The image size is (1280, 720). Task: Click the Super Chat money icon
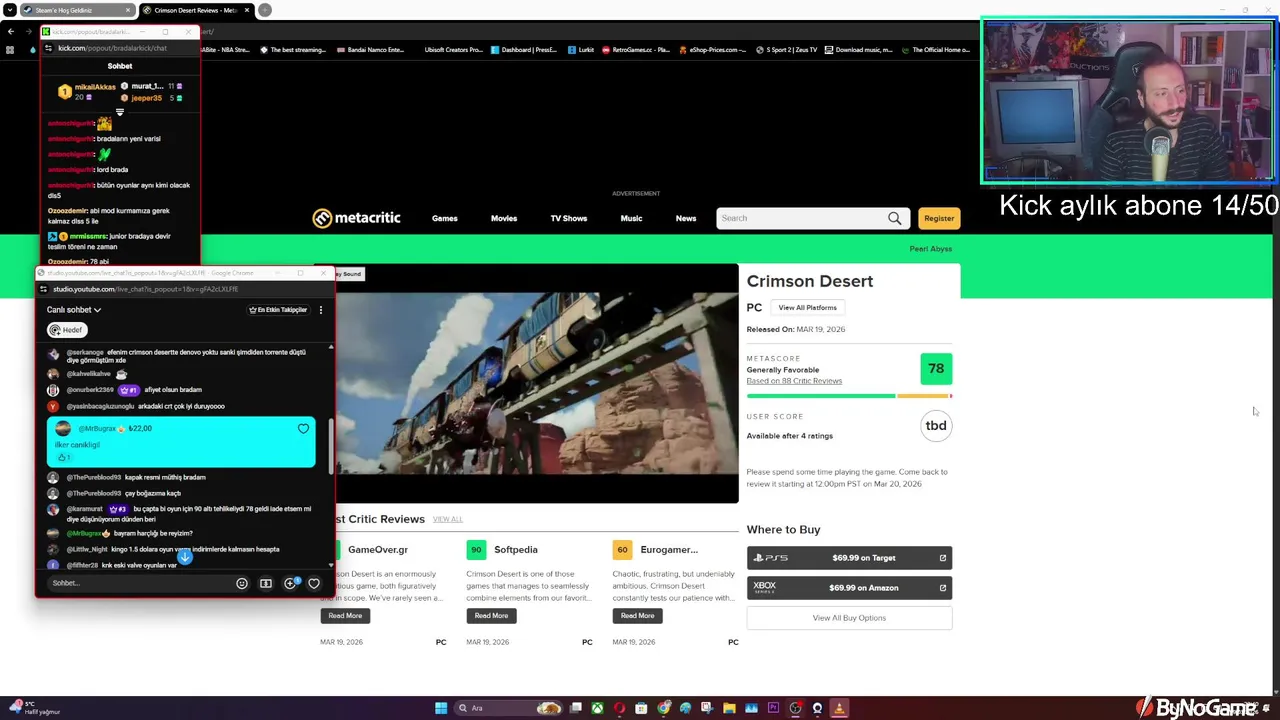click(265, 583)
